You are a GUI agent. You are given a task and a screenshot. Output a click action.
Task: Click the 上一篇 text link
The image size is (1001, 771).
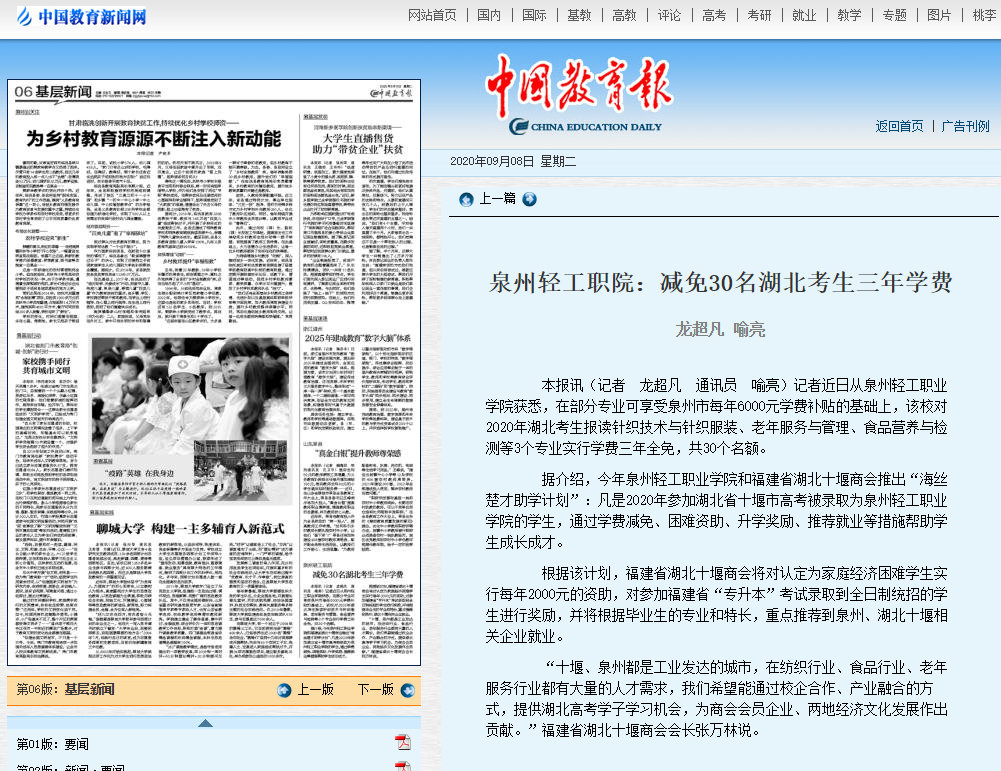497,198
